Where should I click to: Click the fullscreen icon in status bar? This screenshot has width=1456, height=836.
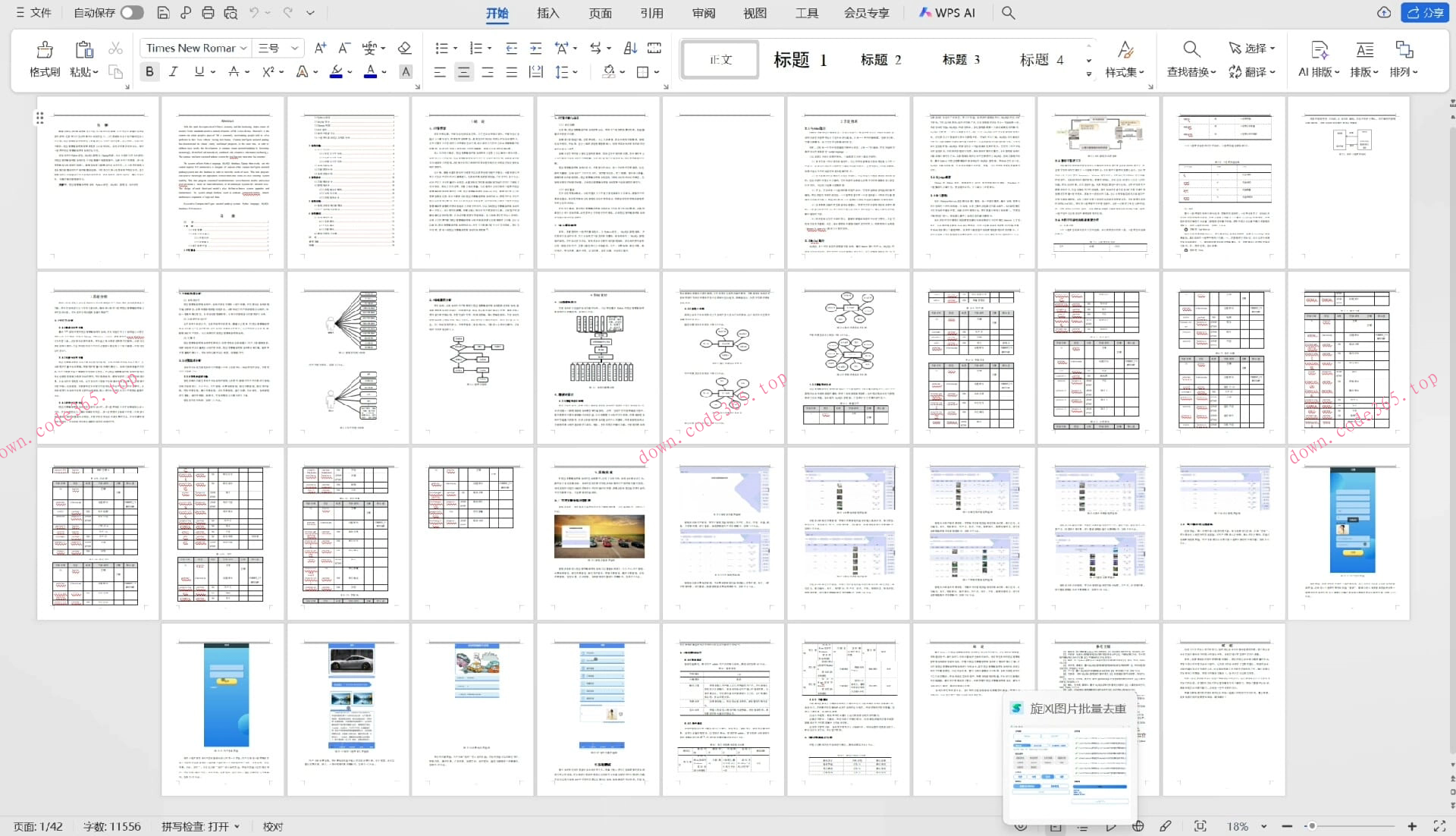[x=1439, y=826]
